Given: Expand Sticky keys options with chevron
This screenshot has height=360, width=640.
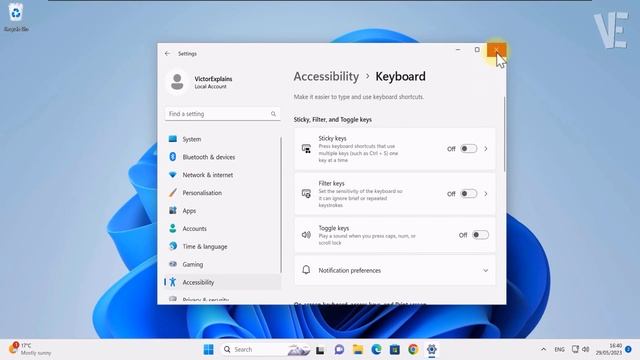Looking at the screenshot, I should 486,149.
